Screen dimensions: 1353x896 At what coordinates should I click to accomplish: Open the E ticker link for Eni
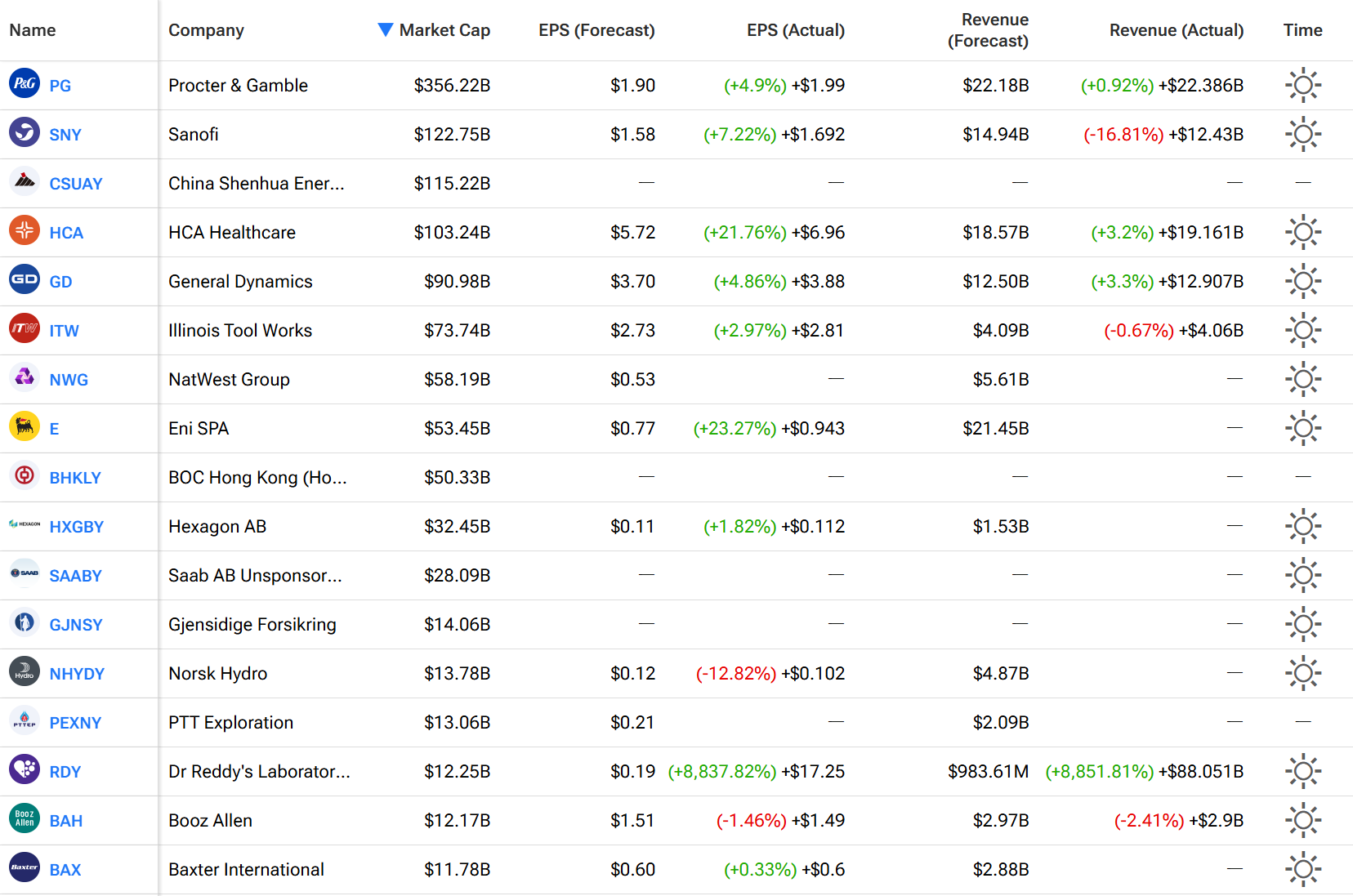pos(54,429)
